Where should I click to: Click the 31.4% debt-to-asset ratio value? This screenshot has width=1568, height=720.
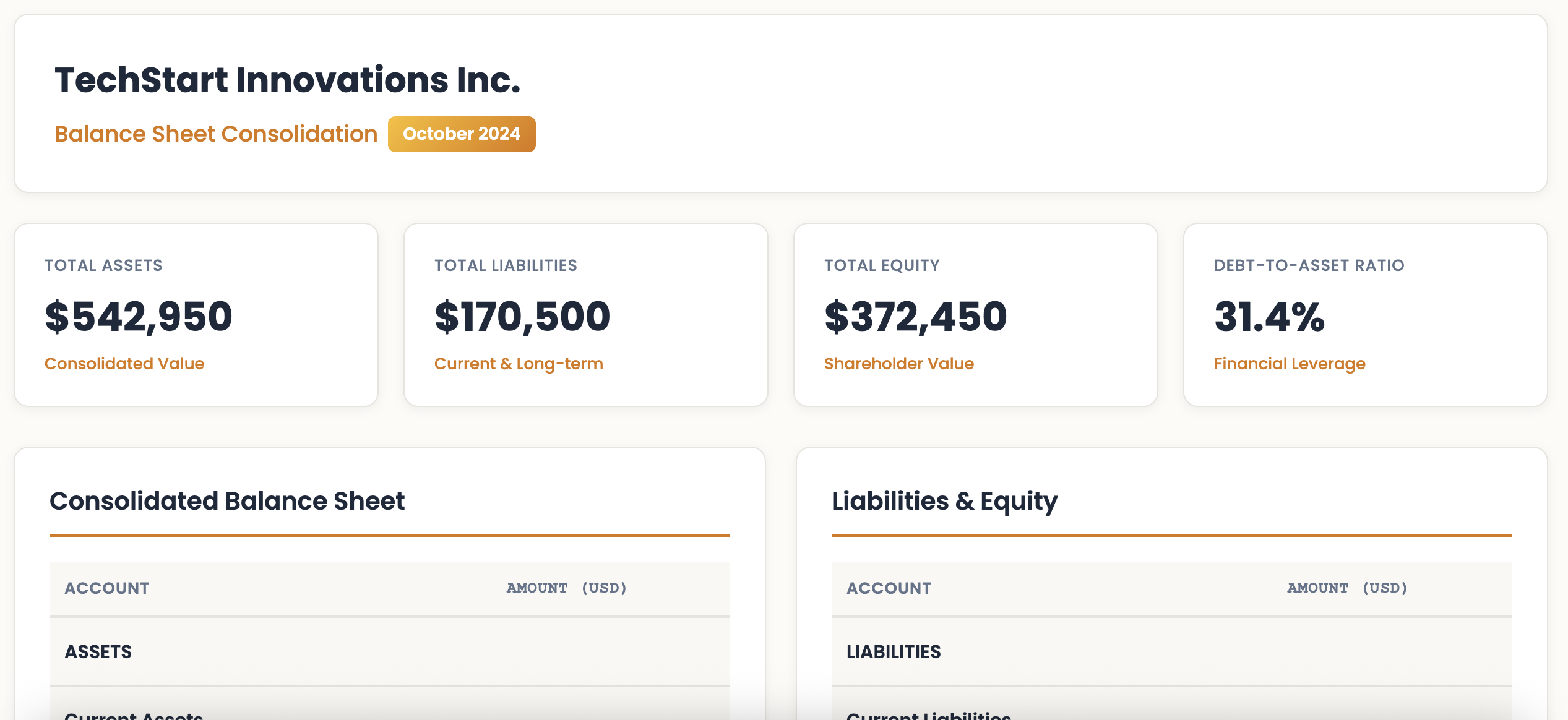point(1269,317)
